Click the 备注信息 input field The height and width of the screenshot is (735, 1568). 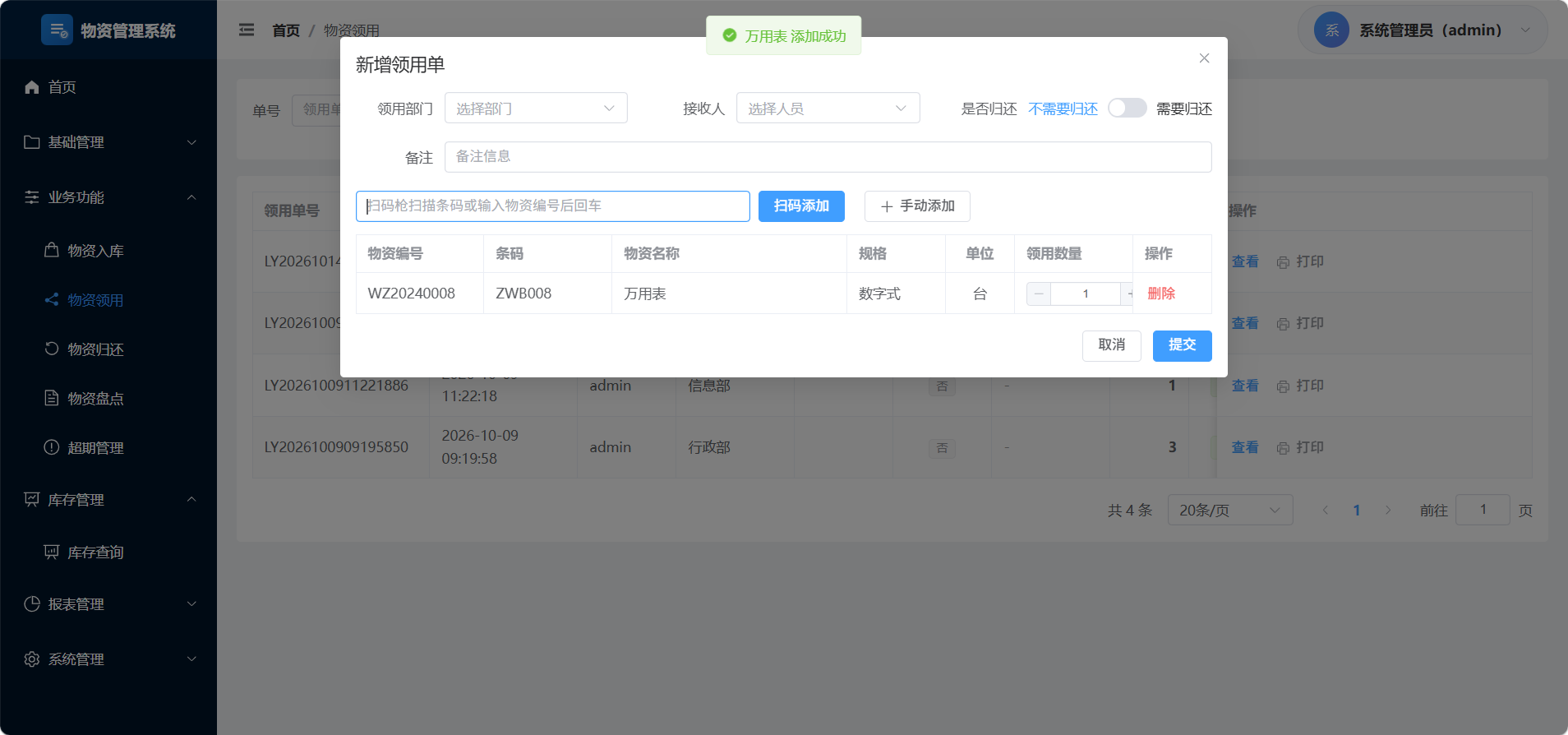828,157
